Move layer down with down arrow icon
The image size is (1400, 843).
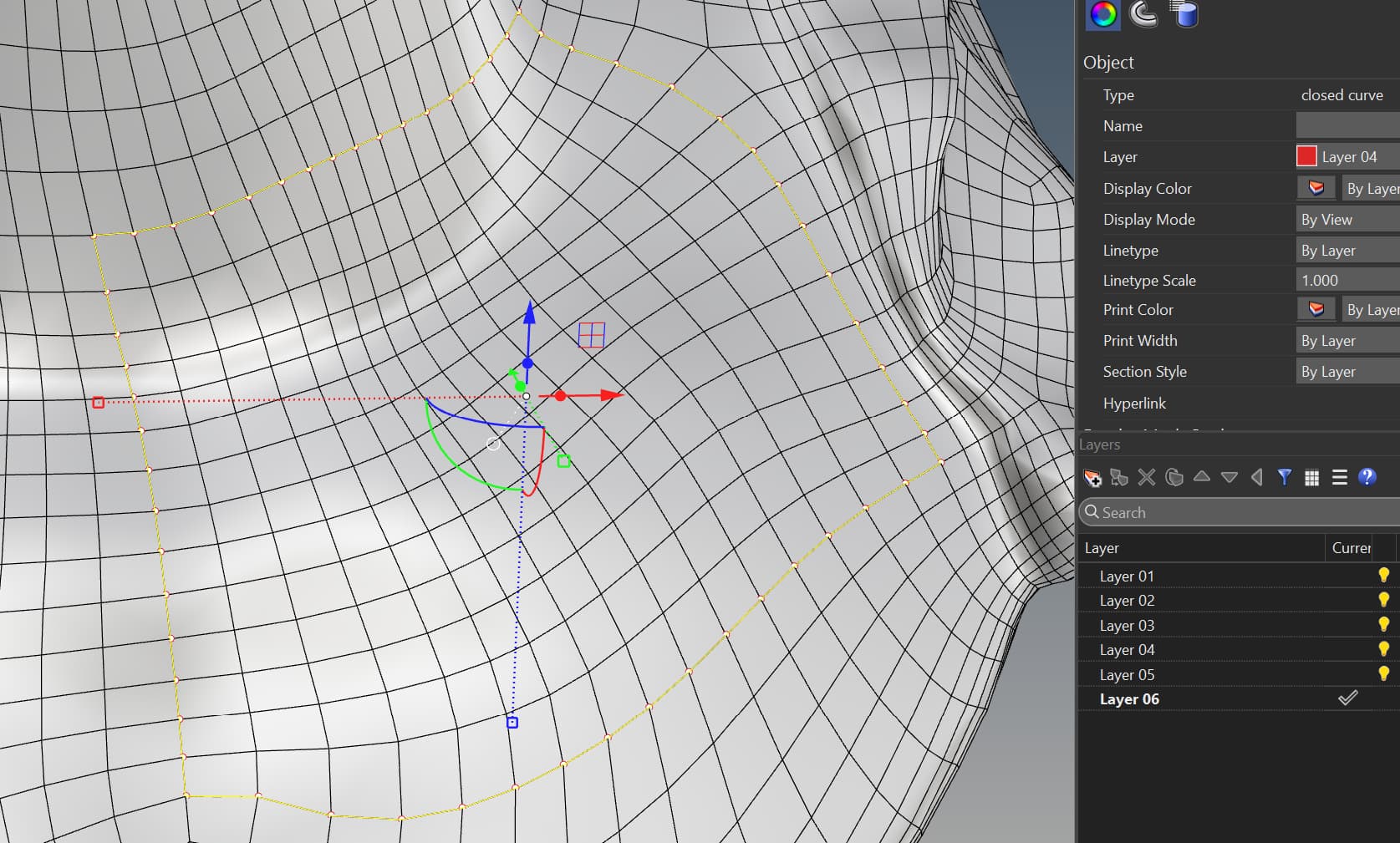click(x=1229, y=478)
